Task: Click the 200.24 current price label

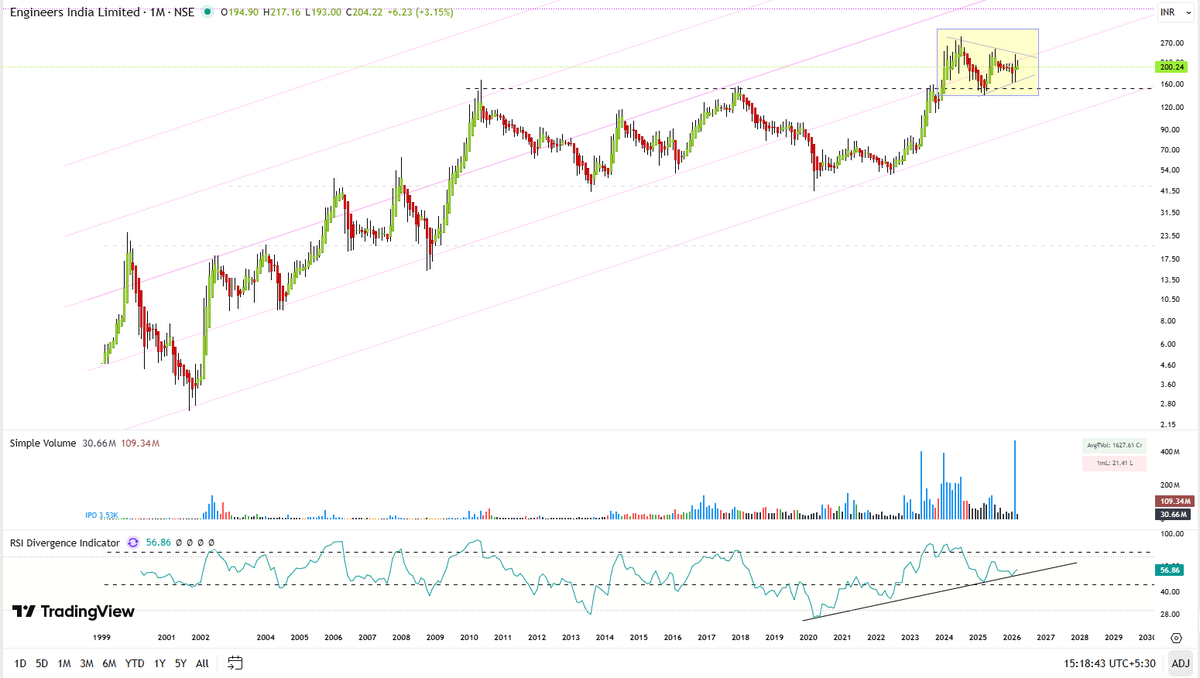Action: tap(1169, 66)
